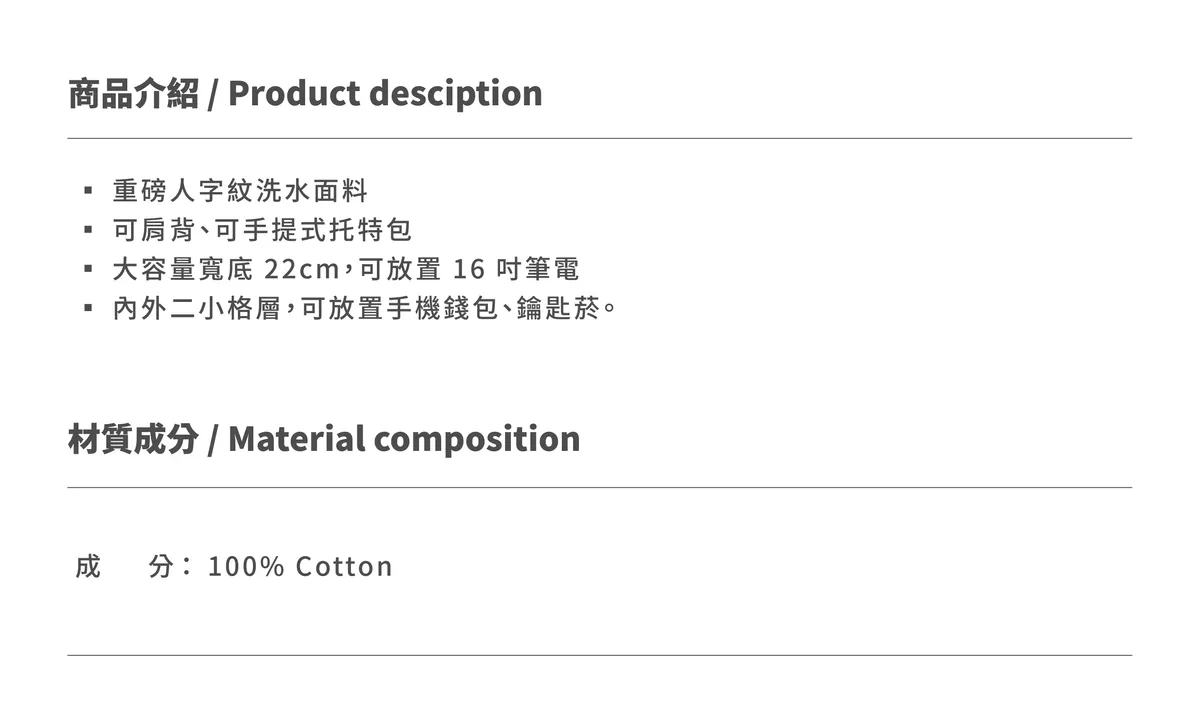Screen dimensions: 1200x704
Task: Click the 材質成分 heading text
Action: [133, 439]
